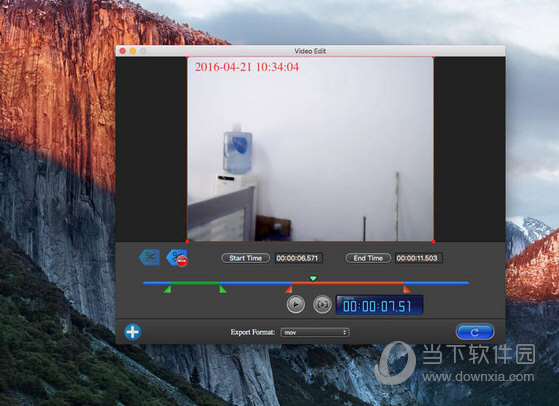Click the orange segment of the timeline
The width and height of the screenshot is (559, 406).
[x=348, y=283]
